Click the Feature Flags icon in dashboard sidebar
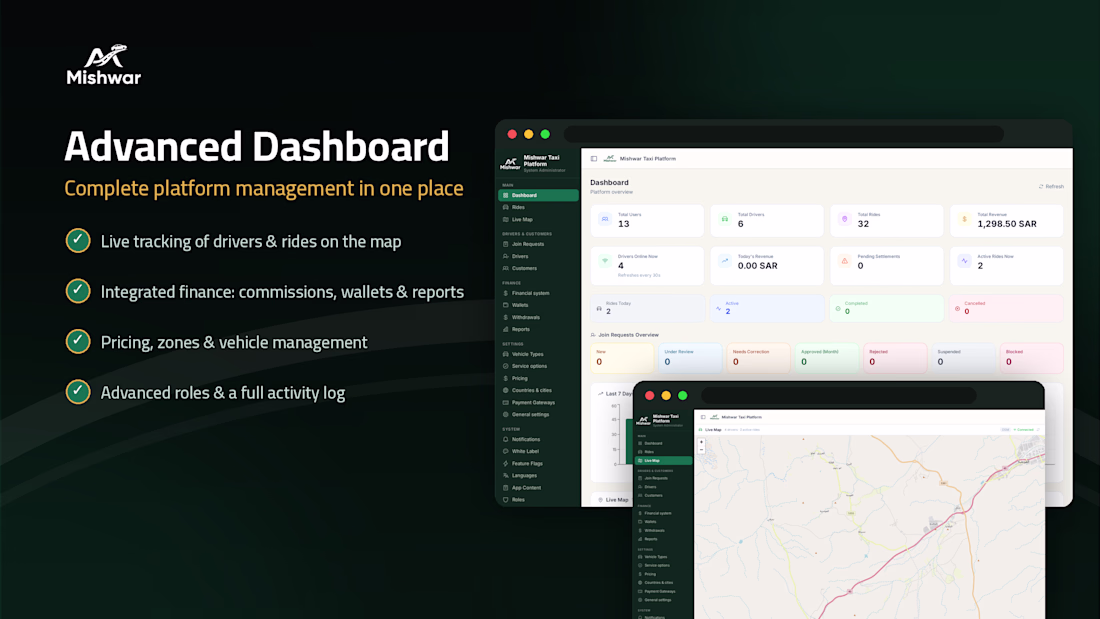The height and width of the screenshot is (619, 1100). coord(506,464)
